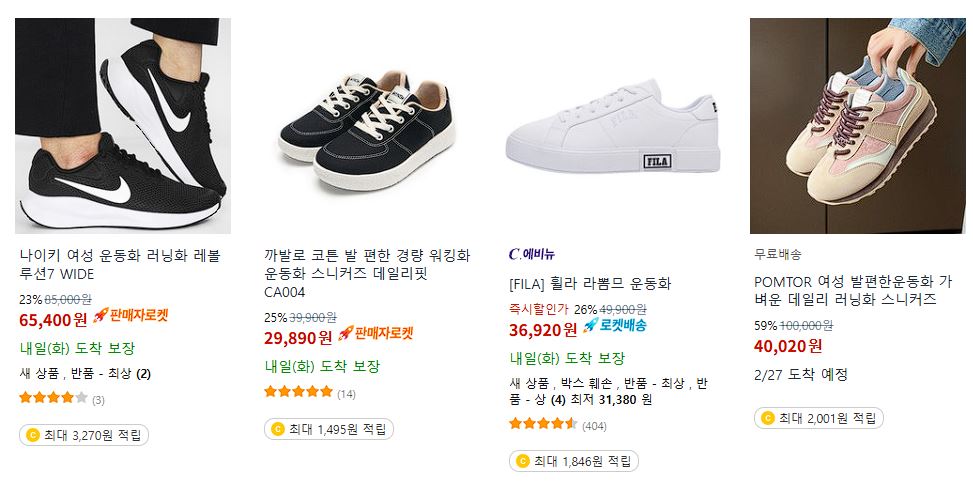Click the four-star rating with 3 reviews
The width and height of the screenshot is (973, 498).
62,398
